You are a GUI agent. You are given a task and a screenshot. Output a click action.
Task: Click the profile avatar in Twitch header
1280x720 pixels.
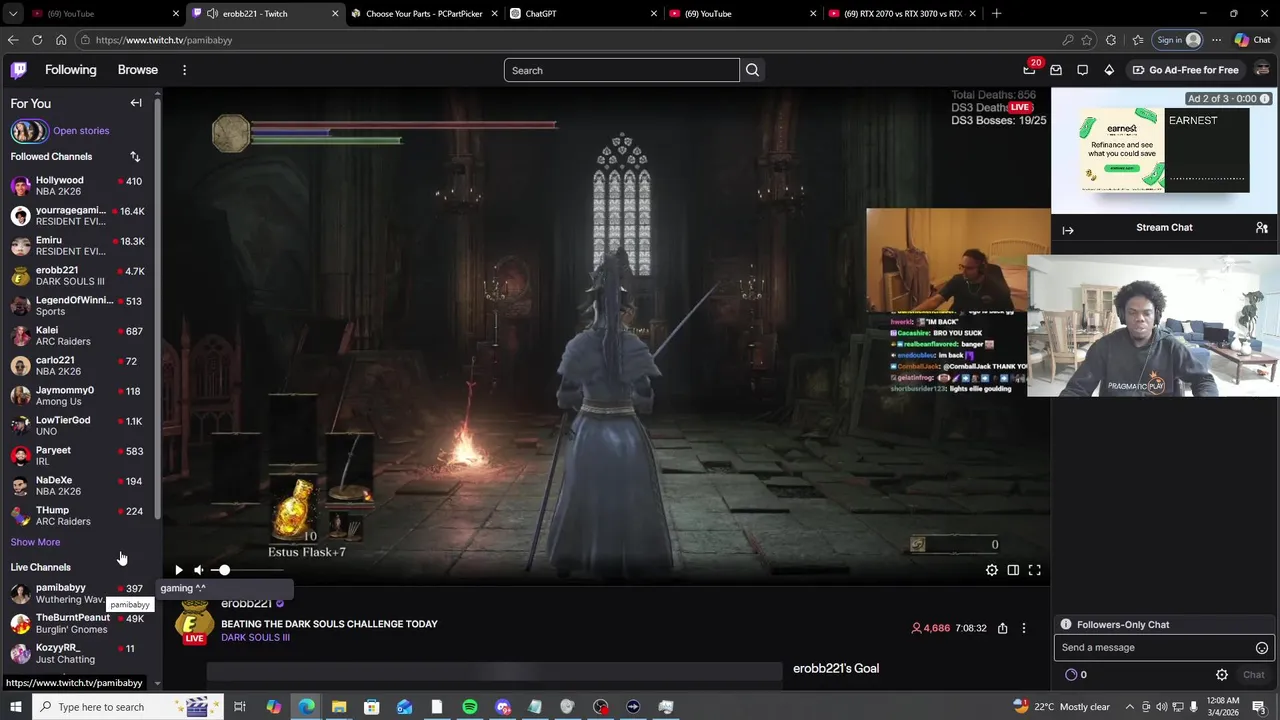pyautogui.click(x=1262, y=70)
